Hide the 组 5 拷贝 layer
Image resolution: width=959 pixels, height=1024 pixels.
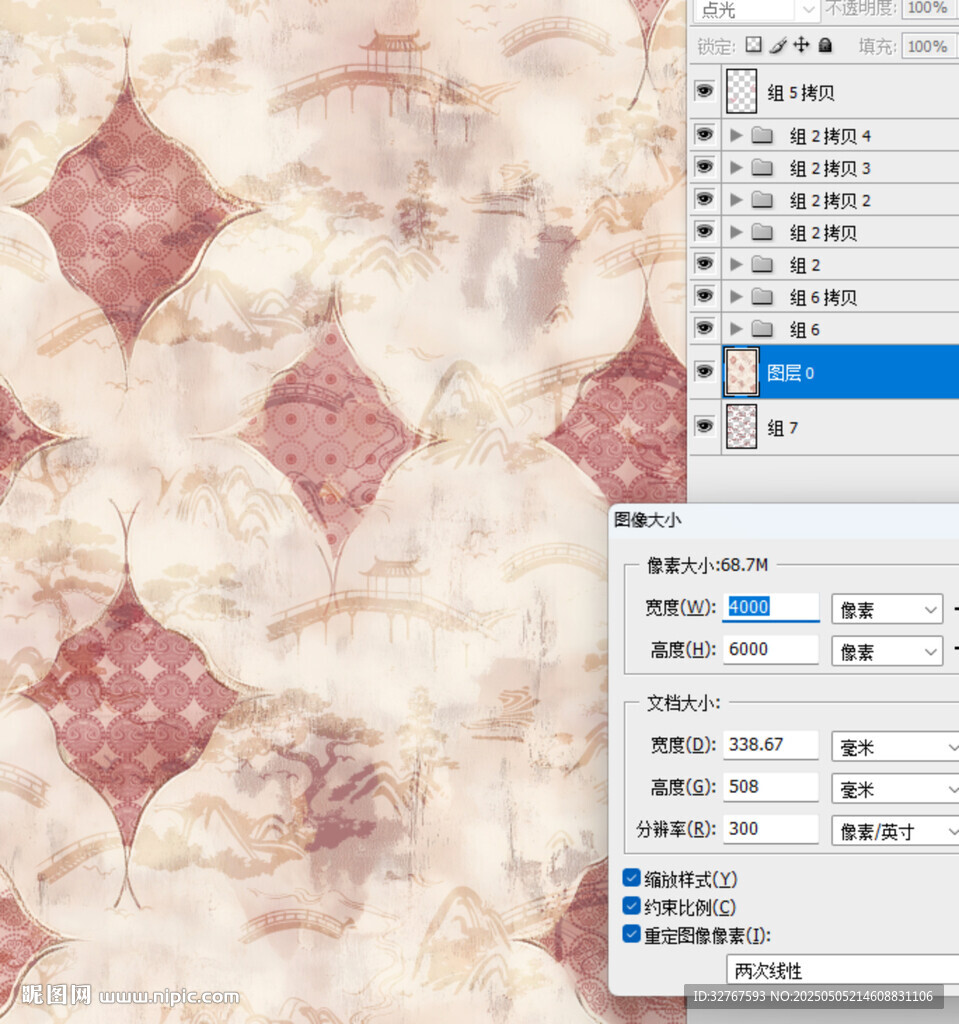(x=705, y=92)
